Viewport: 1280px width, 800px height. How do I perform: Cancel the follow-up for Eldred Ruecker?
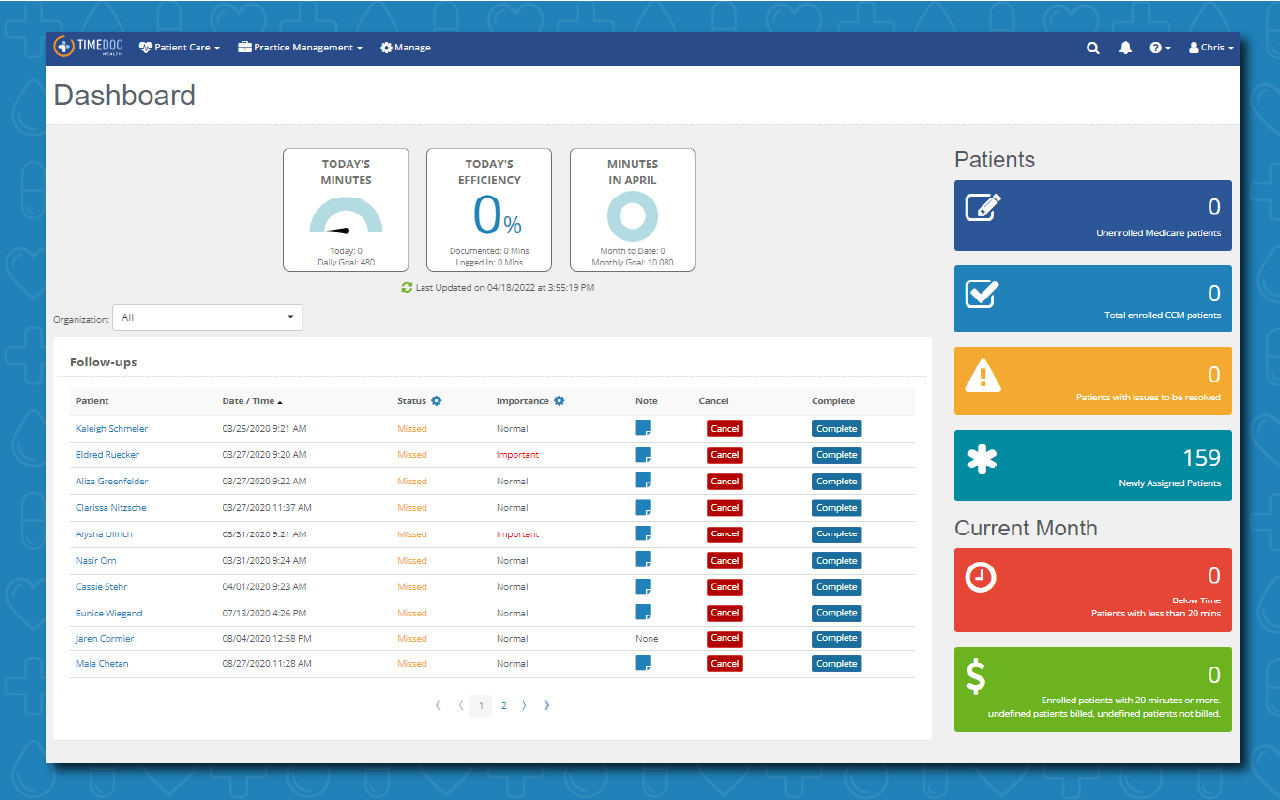[725, 454]
